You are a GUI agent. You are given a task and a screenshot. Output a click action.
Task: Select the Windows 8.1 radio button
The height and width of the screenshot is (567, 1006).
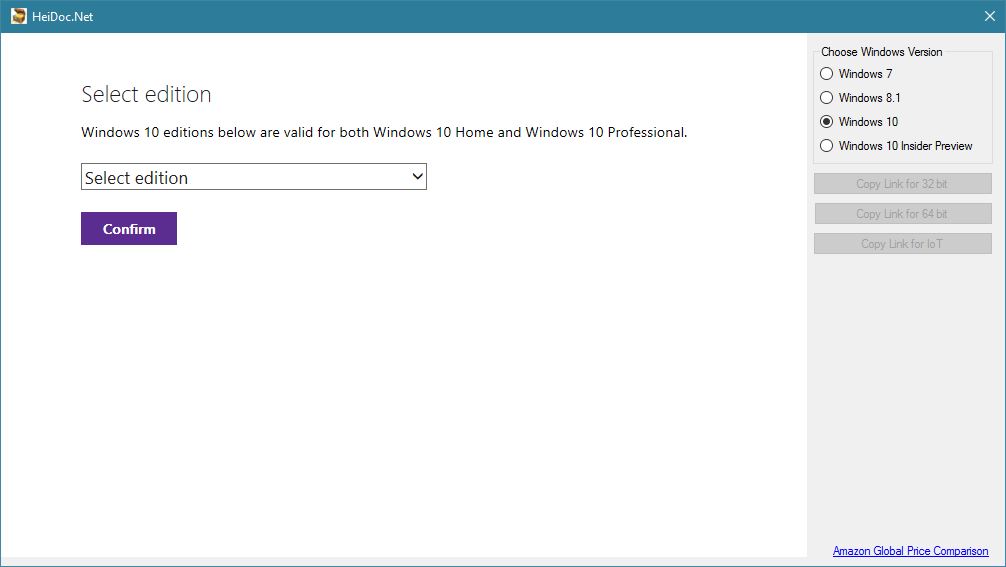pyautogui.click(x=826, y=97)
